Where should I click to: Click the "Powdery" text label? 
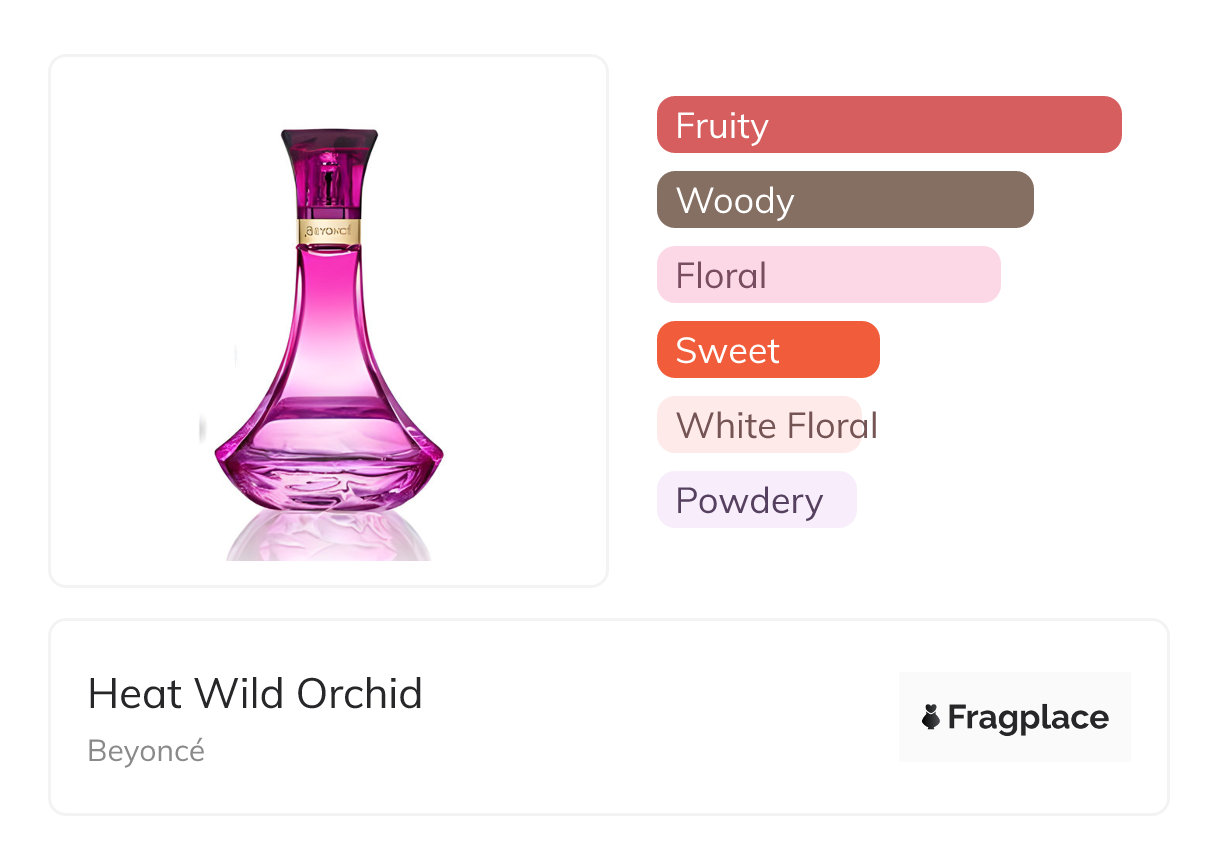point(749,500)
